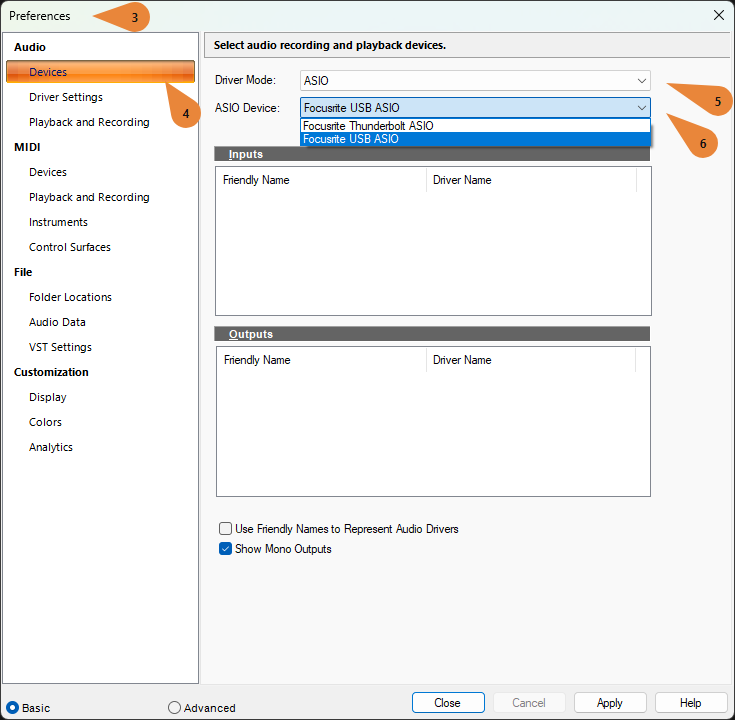Click the Inputs section header bar

[432, 154]
